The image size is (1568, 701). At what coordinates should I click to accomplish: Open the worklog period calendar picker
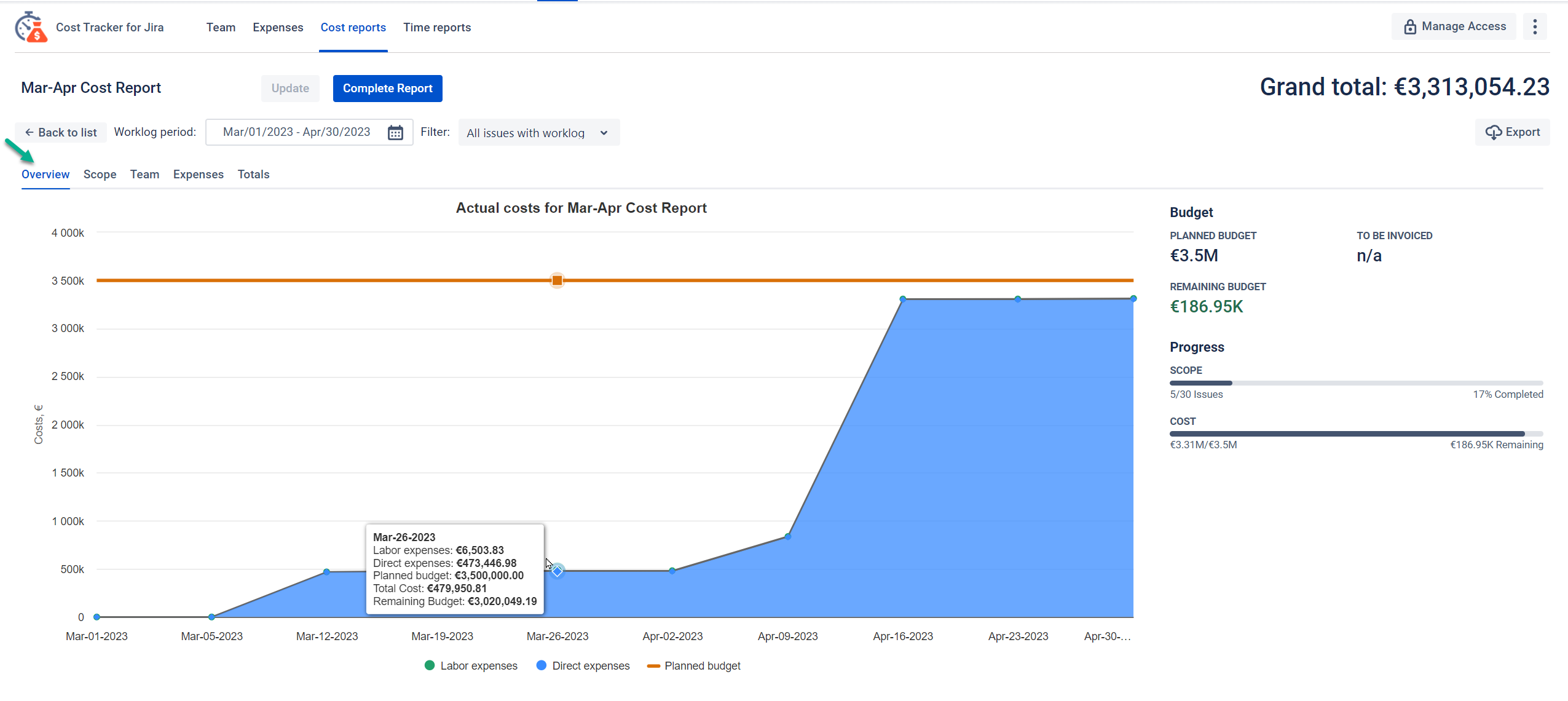[395, 133]
